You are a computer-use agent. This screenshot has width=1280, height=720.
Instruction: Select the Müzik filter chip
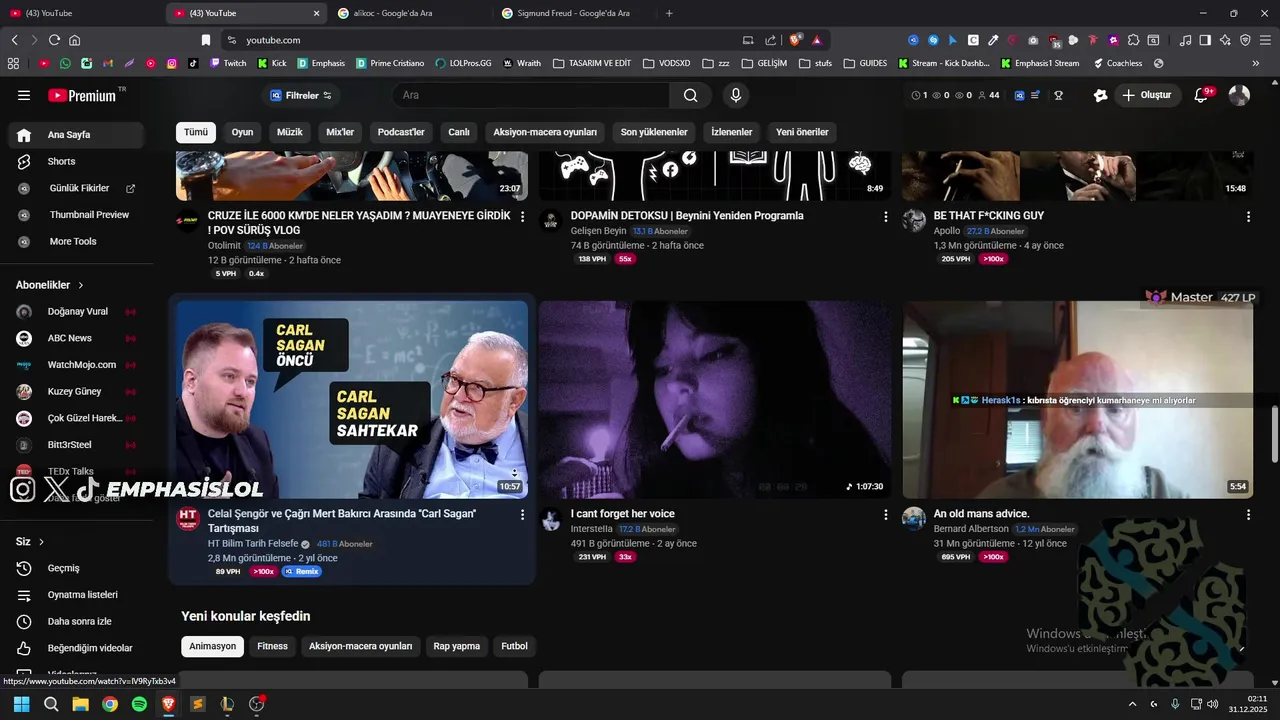point(289,132)
